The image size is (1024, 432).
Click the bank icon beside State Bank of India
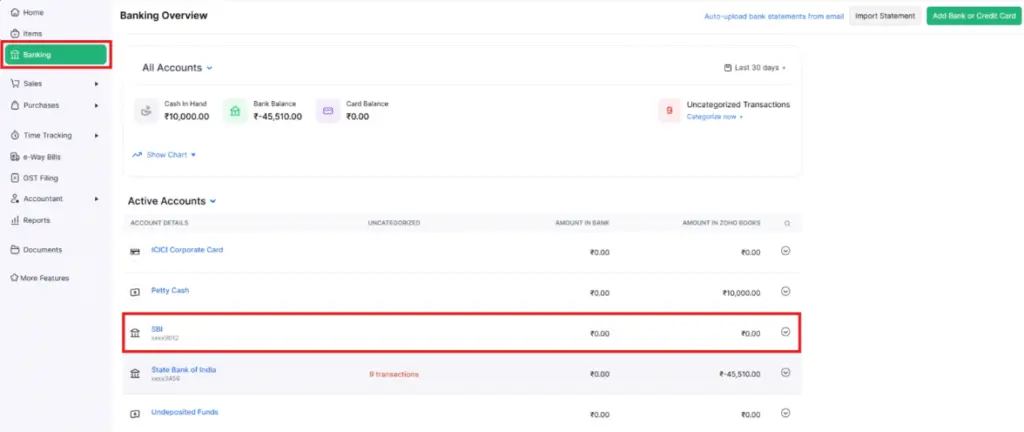coord(135,374)
